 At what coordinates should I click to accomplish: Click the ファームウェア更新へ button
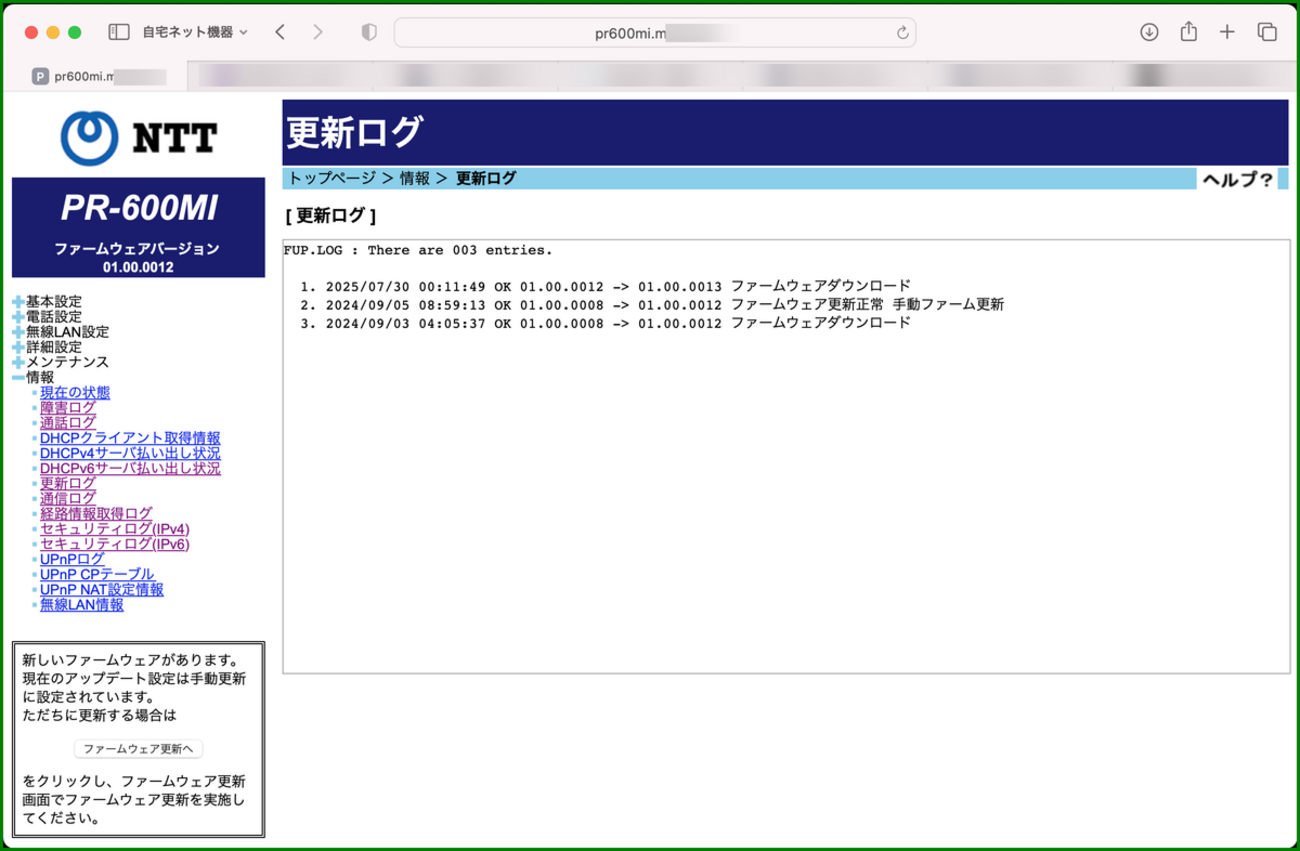point(139,749)
